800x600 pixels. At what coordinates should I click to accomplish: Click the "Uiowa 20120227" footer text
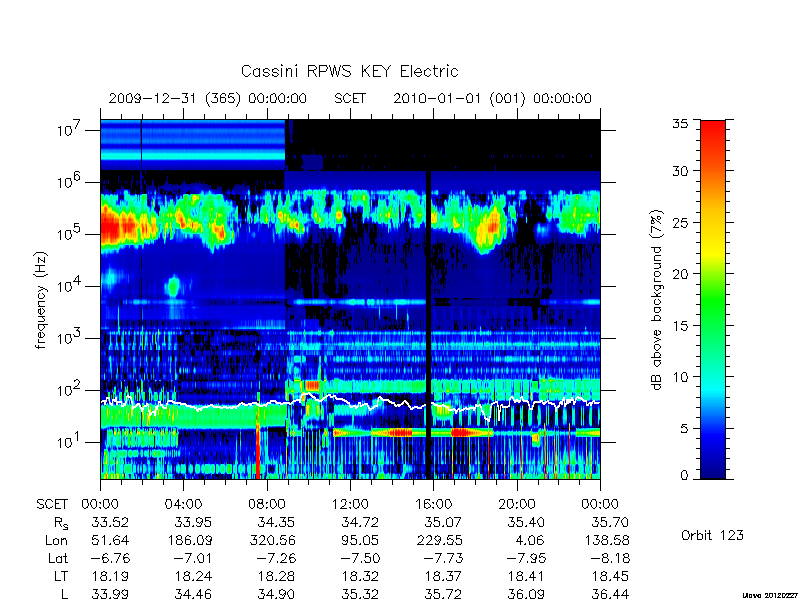(771, 595)
